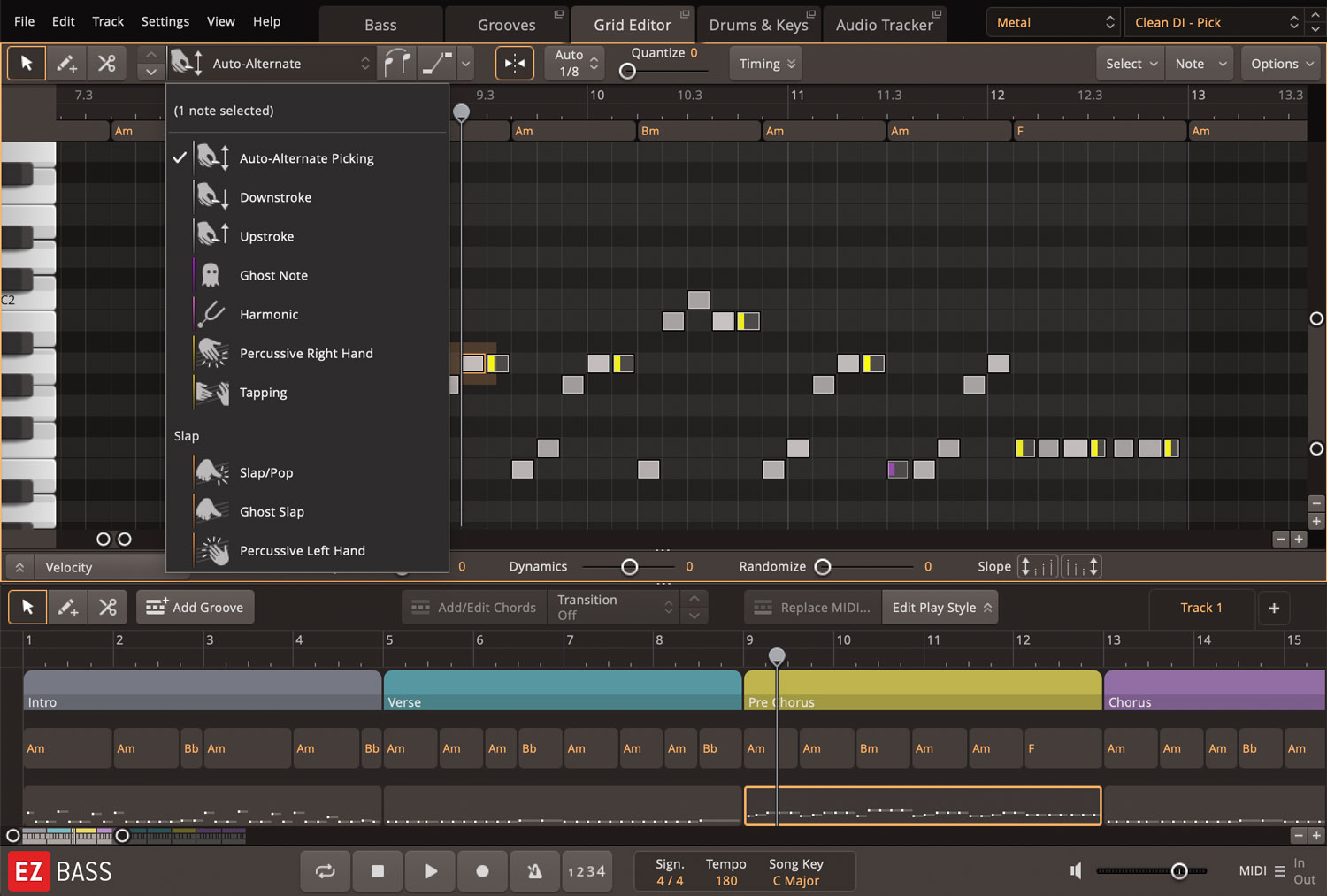This screenshot has height=896, width=1327.
Task: Click the Add Groove button
Action: tap(195, 608)
